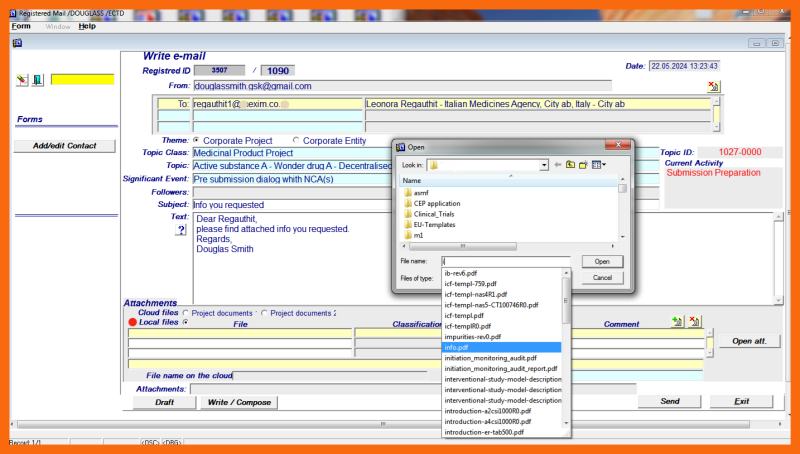This screenshot has width=800, height=454.
Task: Open the View Menu dropdown in dialog
Action: [x=599, y=165]
